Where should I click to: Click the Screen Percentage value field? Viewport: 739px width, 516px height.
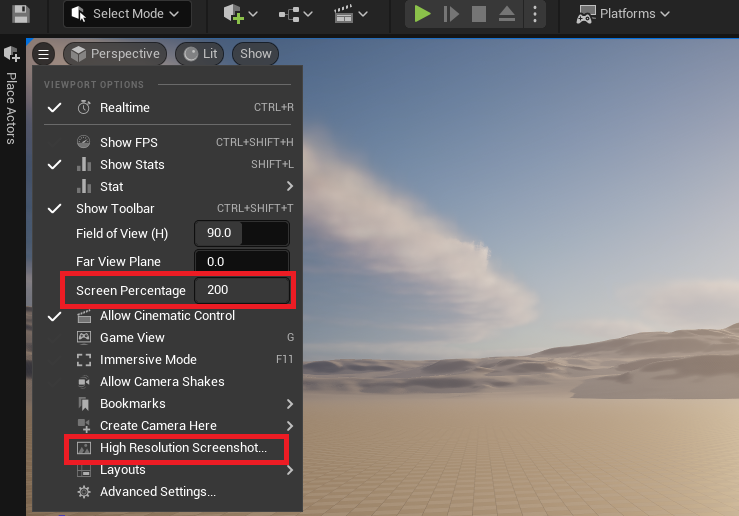tap(242, 290)
